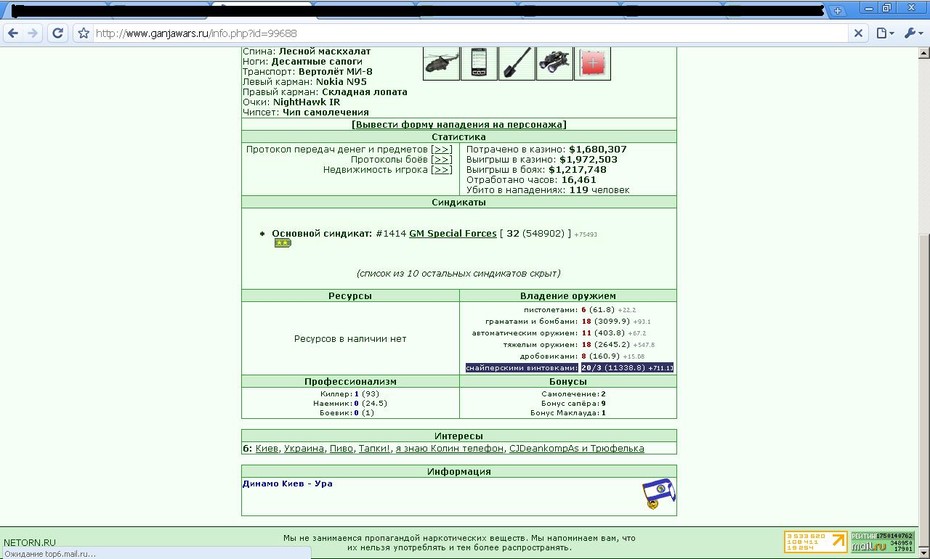Click the blue-white flag image
930x559 pixels.
click(658, 494)
